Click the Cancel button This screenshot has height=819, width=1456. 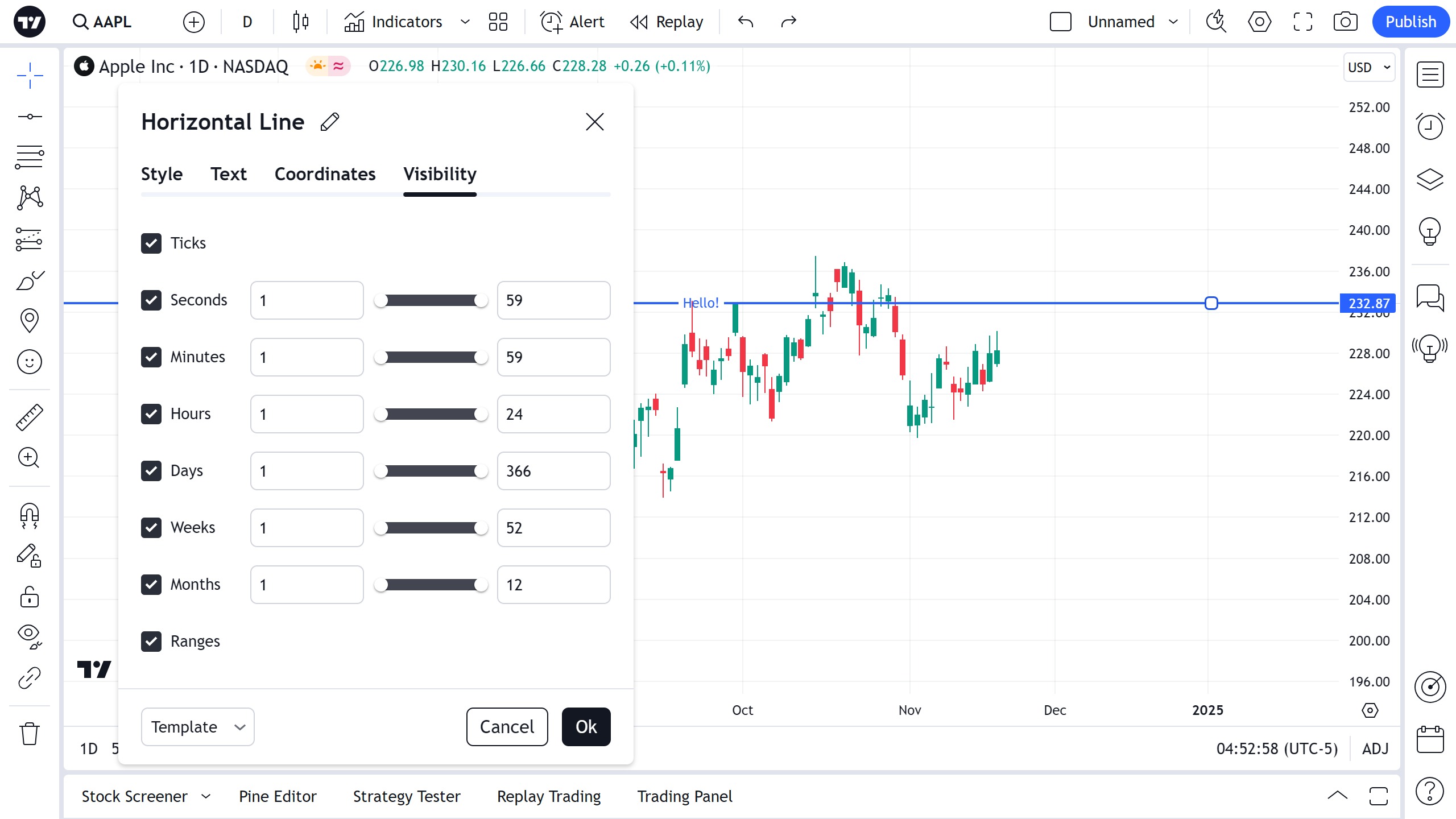[507, 727]
